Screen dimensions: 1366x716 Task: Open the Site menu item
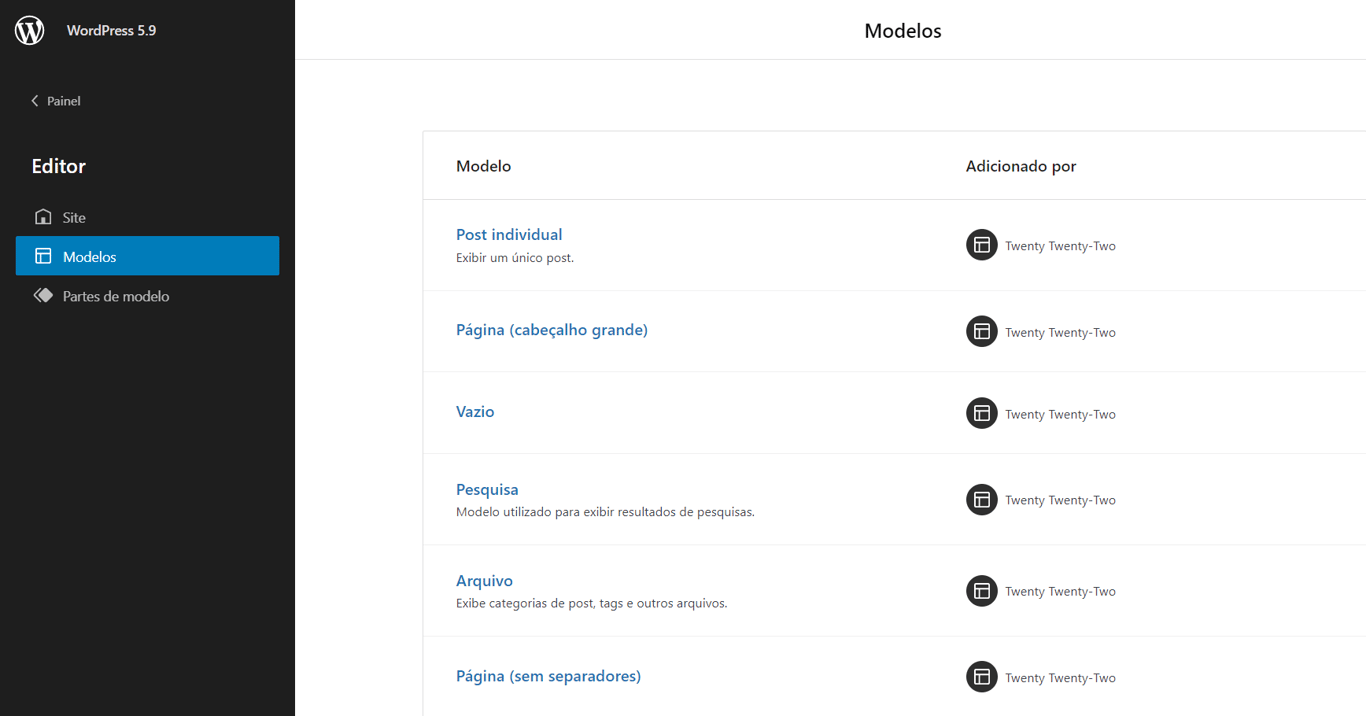tap(74, 217)
